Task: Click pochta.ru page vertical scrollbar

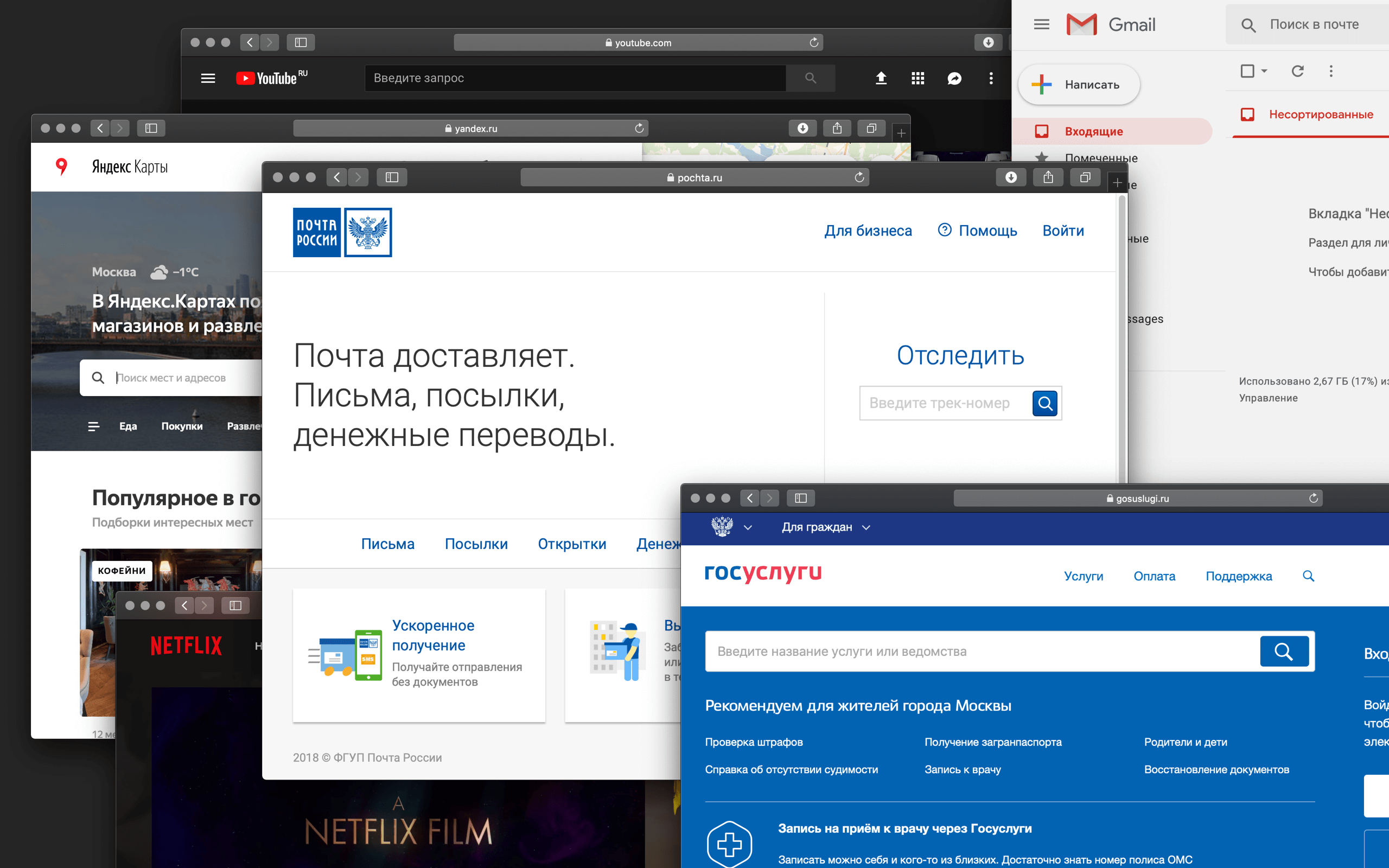Action: point(1122,339)
